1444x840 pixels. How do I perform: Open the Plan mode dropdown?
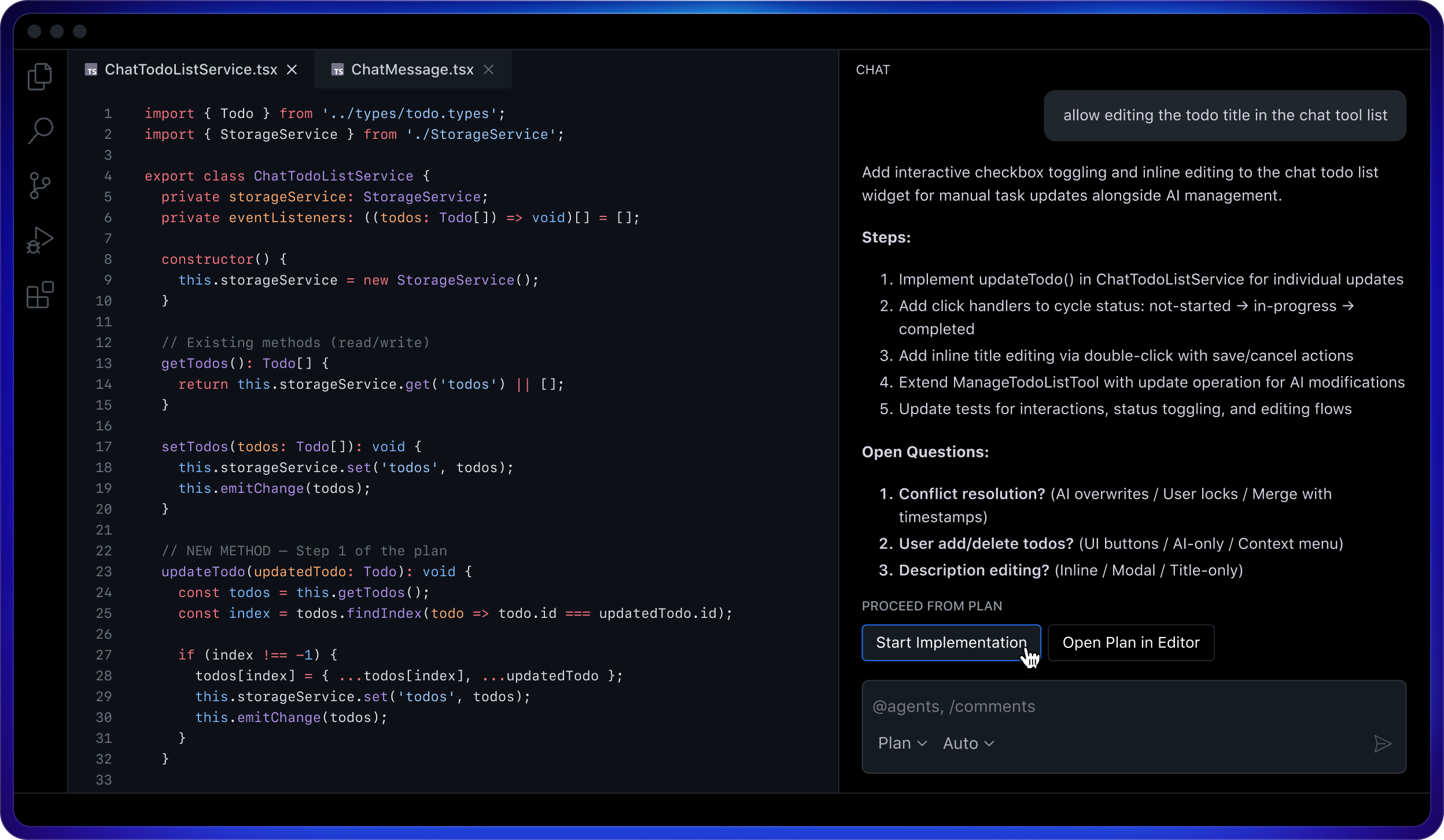901,743
